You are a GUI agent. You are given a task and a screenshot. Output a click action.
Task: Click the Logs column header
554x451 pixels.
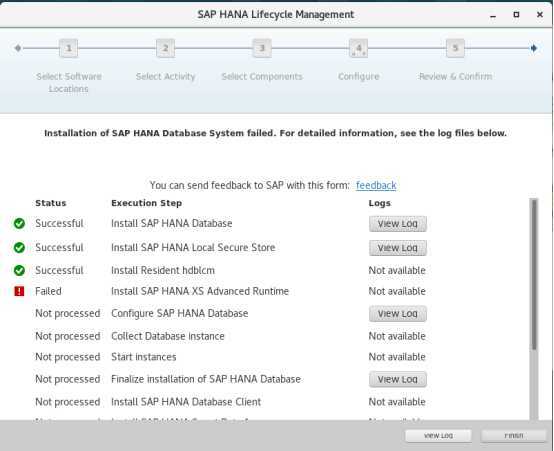coord(379,203)
